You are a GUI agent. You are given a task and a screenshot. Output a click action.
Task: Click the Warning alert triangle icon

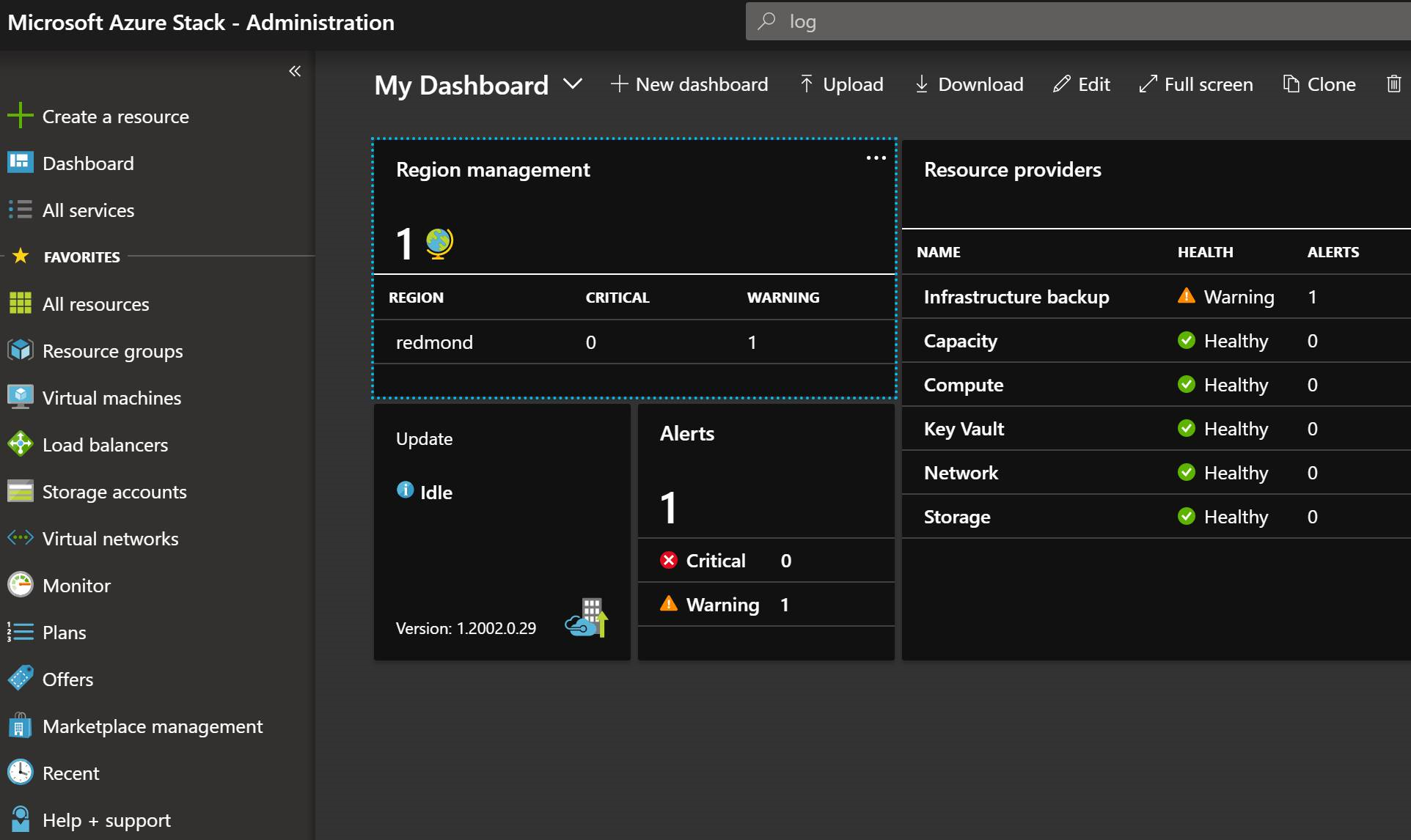click(x=668, y=604)
